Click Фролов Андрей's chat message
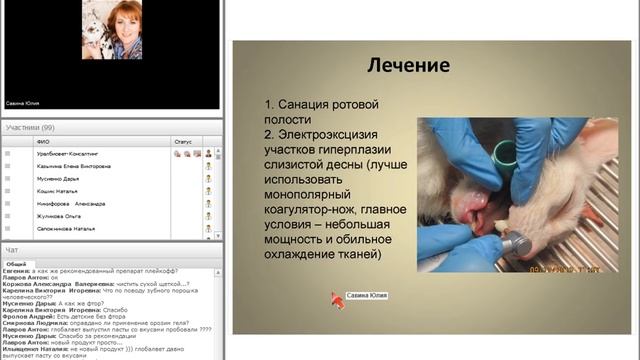This screenshot has height=360, width=640. [64, 316]
